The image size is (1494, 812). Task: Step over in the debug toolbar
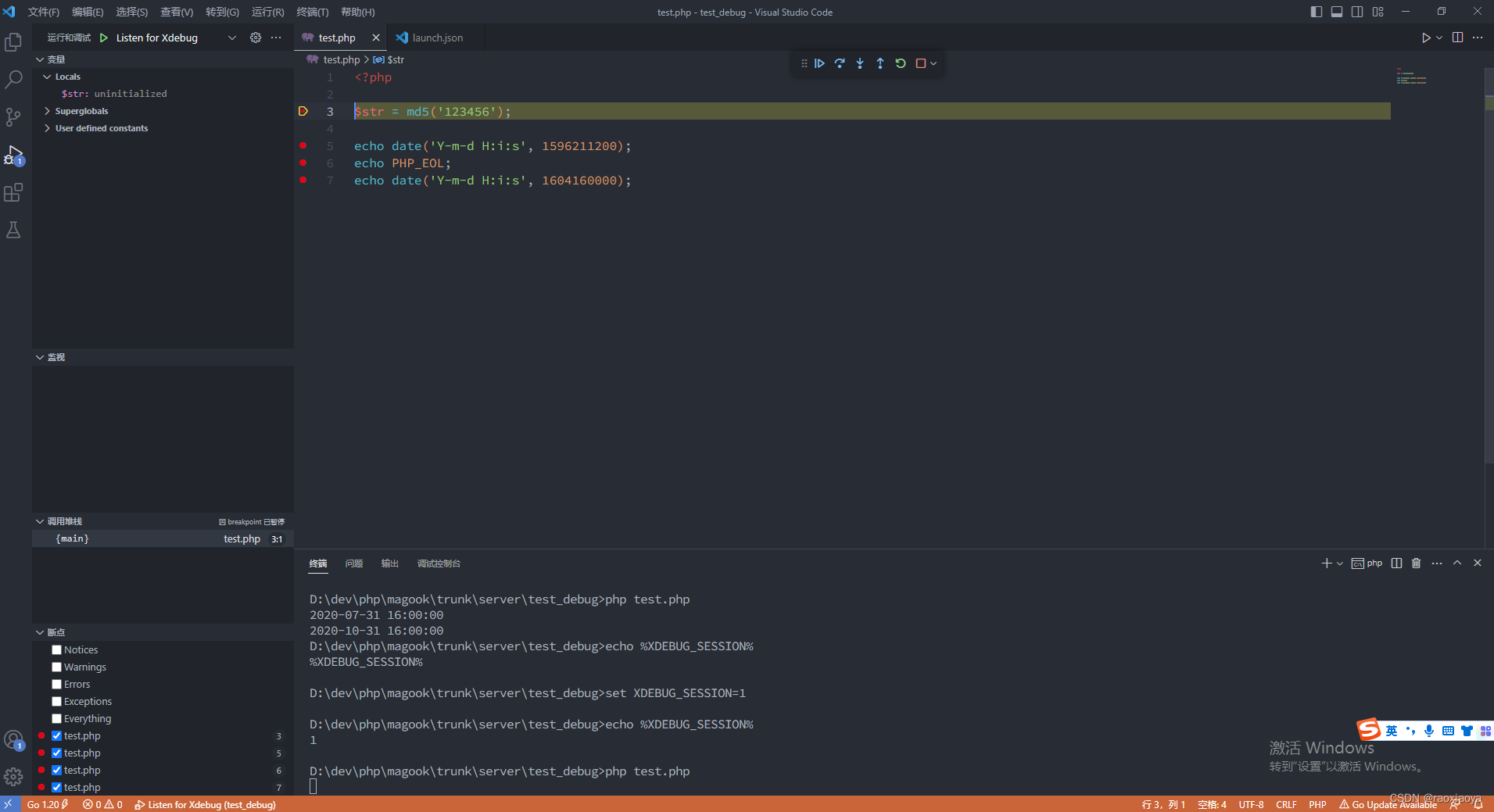click(840, 63)
